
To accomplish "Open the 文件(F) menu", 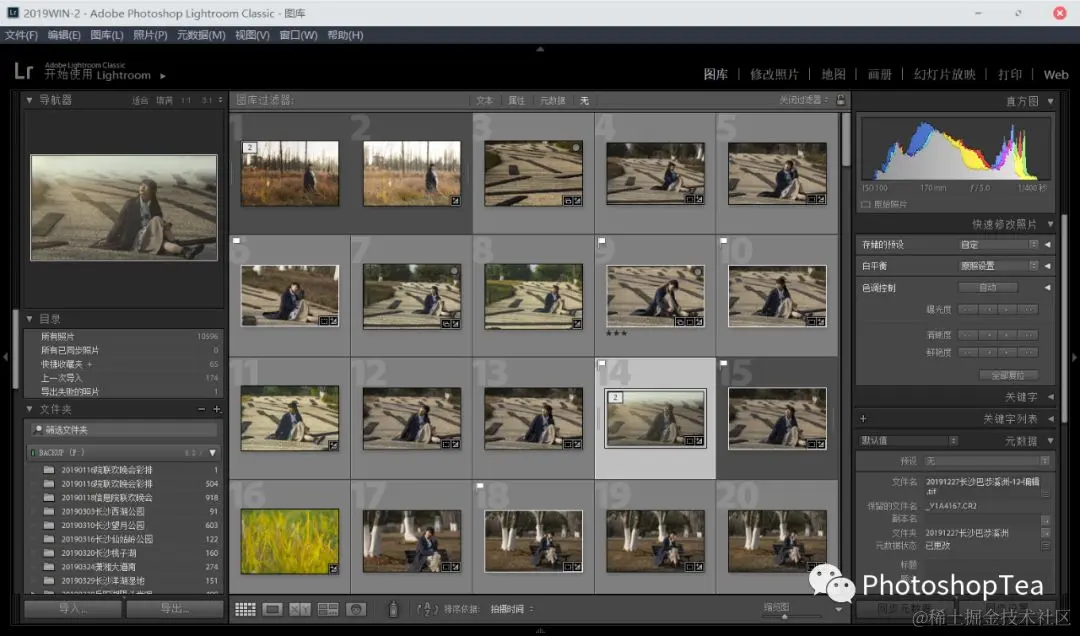I will 21,35.
